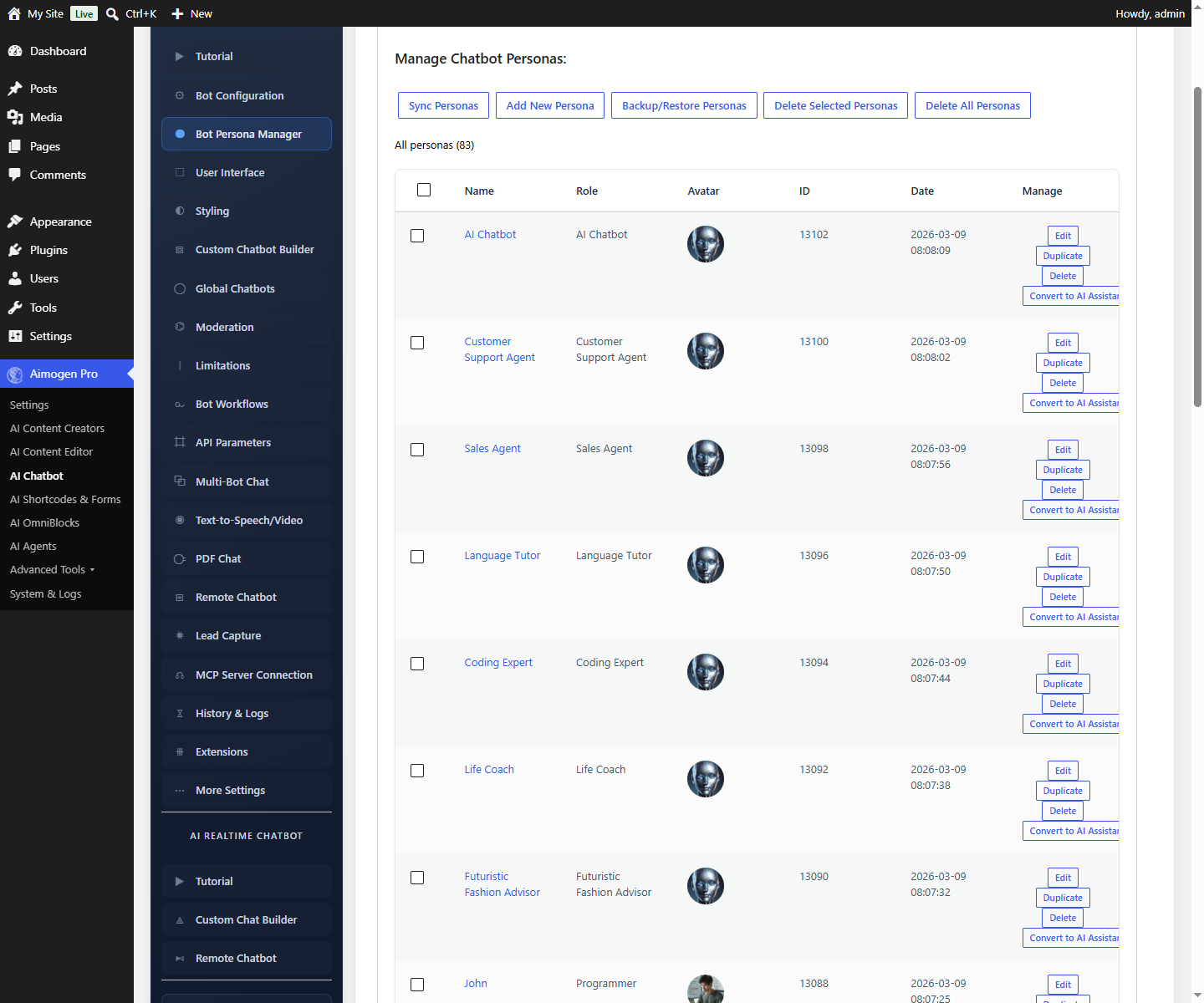1204x1003 pixels.
Task: Delete the Language Tutor persona
Action: coord(1063,597)
